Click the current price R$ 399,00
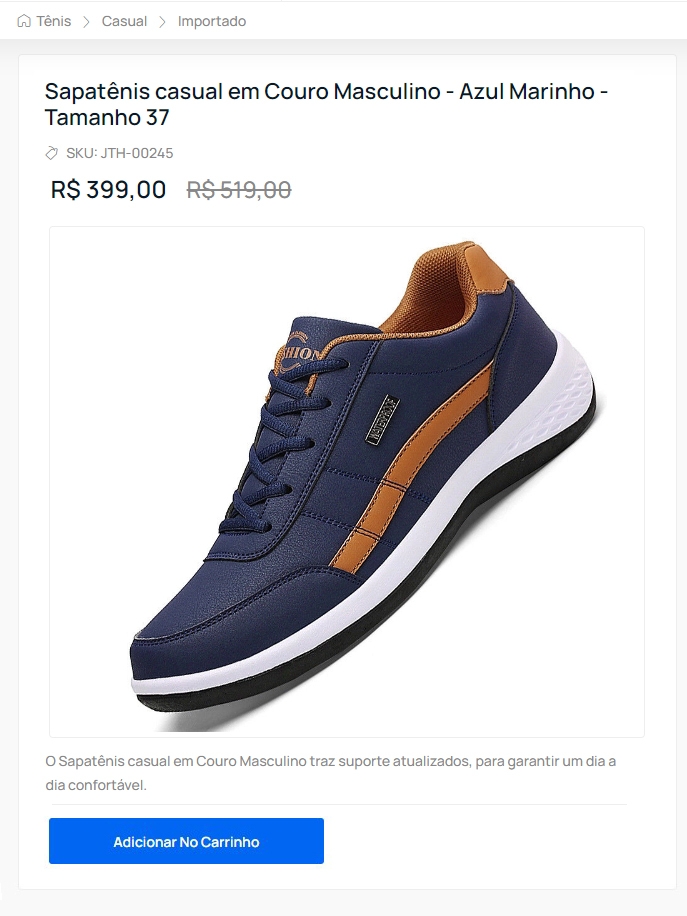The image size is (687, 916). point(109,189)
